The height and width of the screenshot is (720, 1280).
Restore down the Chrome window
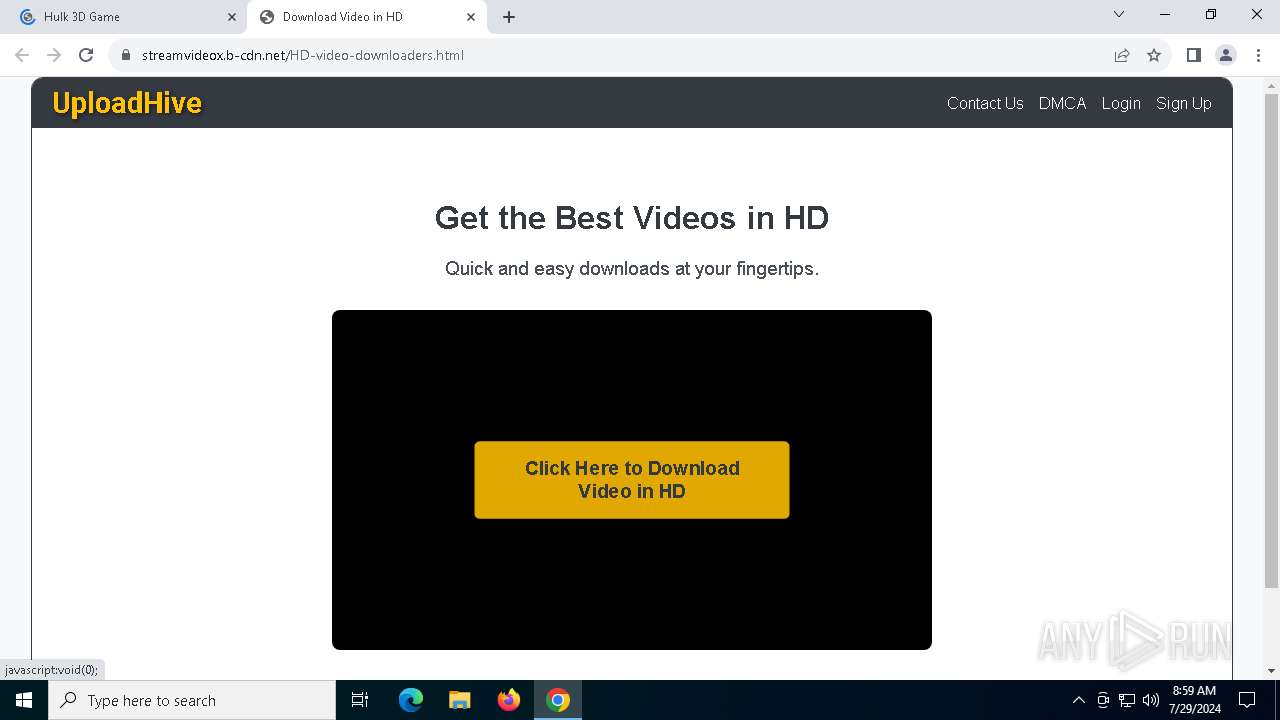click(1211, 15)
